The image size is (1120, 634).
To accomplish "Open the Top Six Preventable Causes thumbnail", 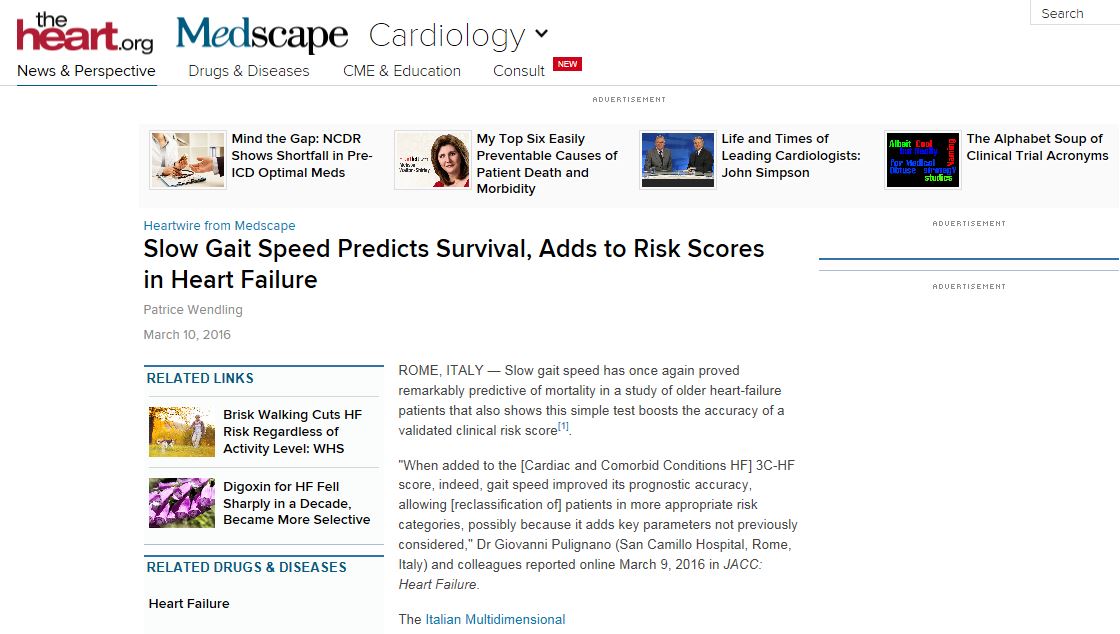I will pyautogui.click(x=432, y=160).
